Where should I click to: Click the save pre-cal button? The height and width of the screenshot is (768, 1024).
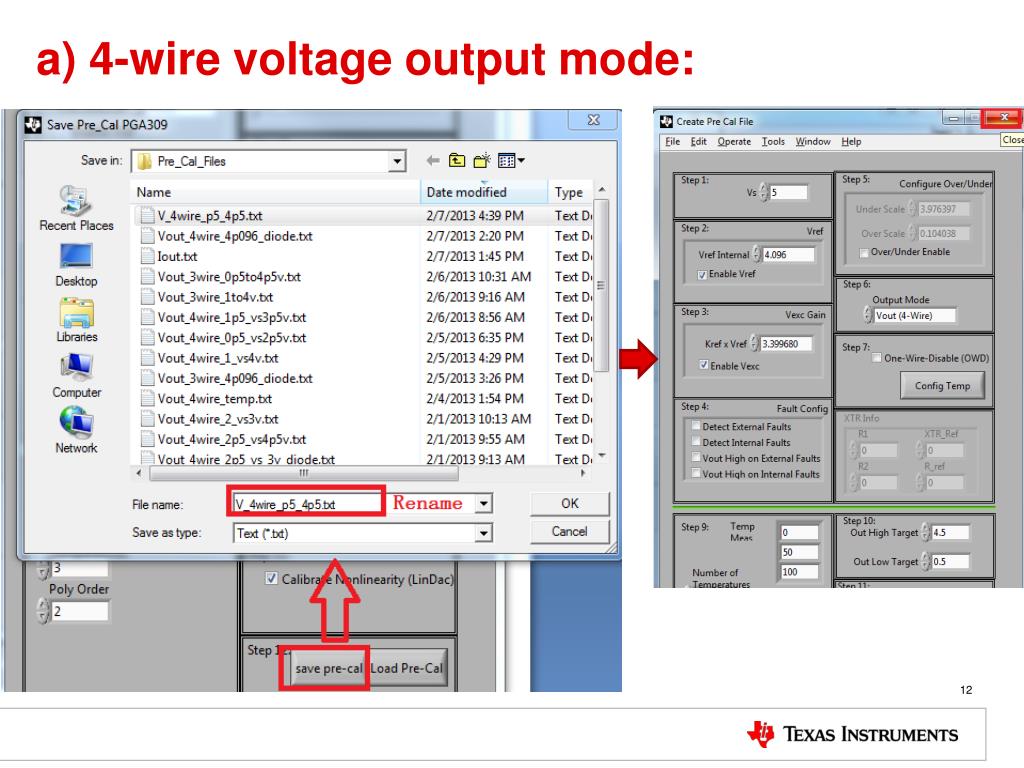[328, 668]
